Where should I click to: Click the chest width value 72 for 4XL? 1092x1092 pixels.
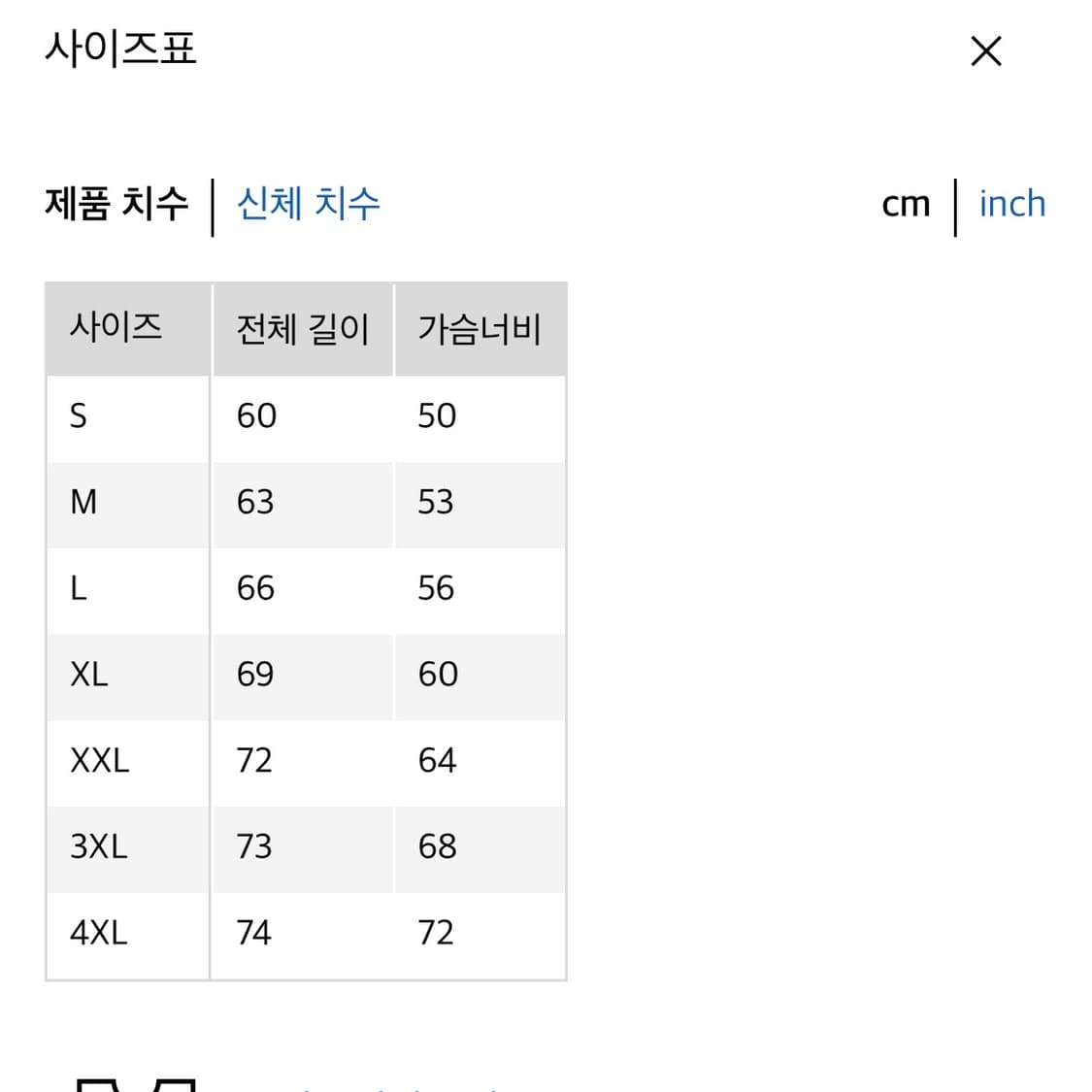point(437,933)
